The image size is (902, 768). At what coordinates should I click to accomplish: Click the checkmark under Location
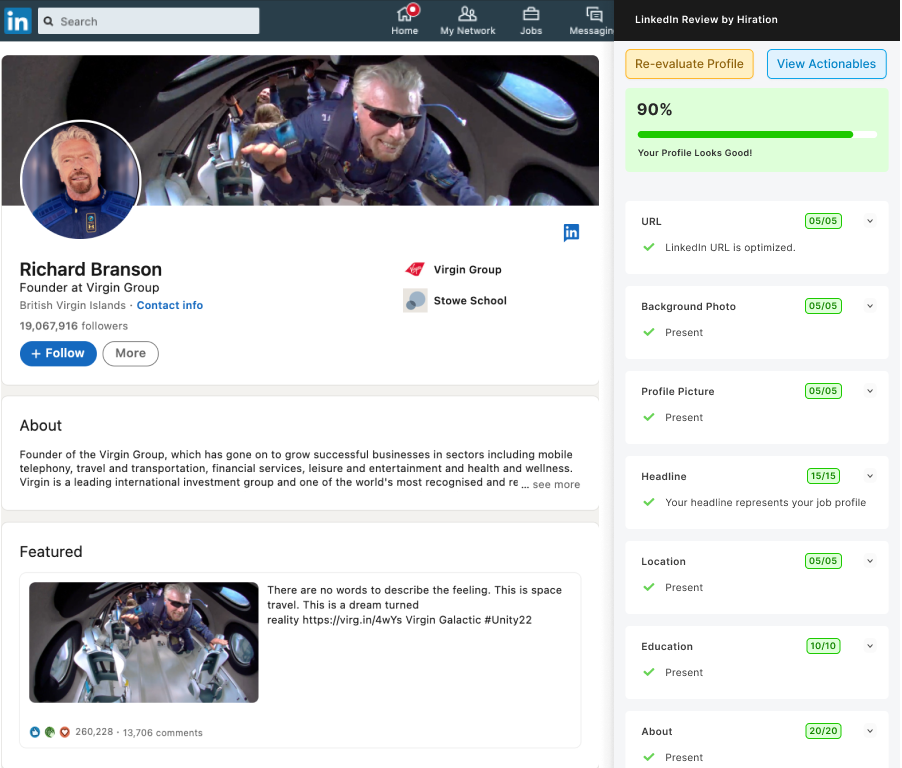[649, 587]
